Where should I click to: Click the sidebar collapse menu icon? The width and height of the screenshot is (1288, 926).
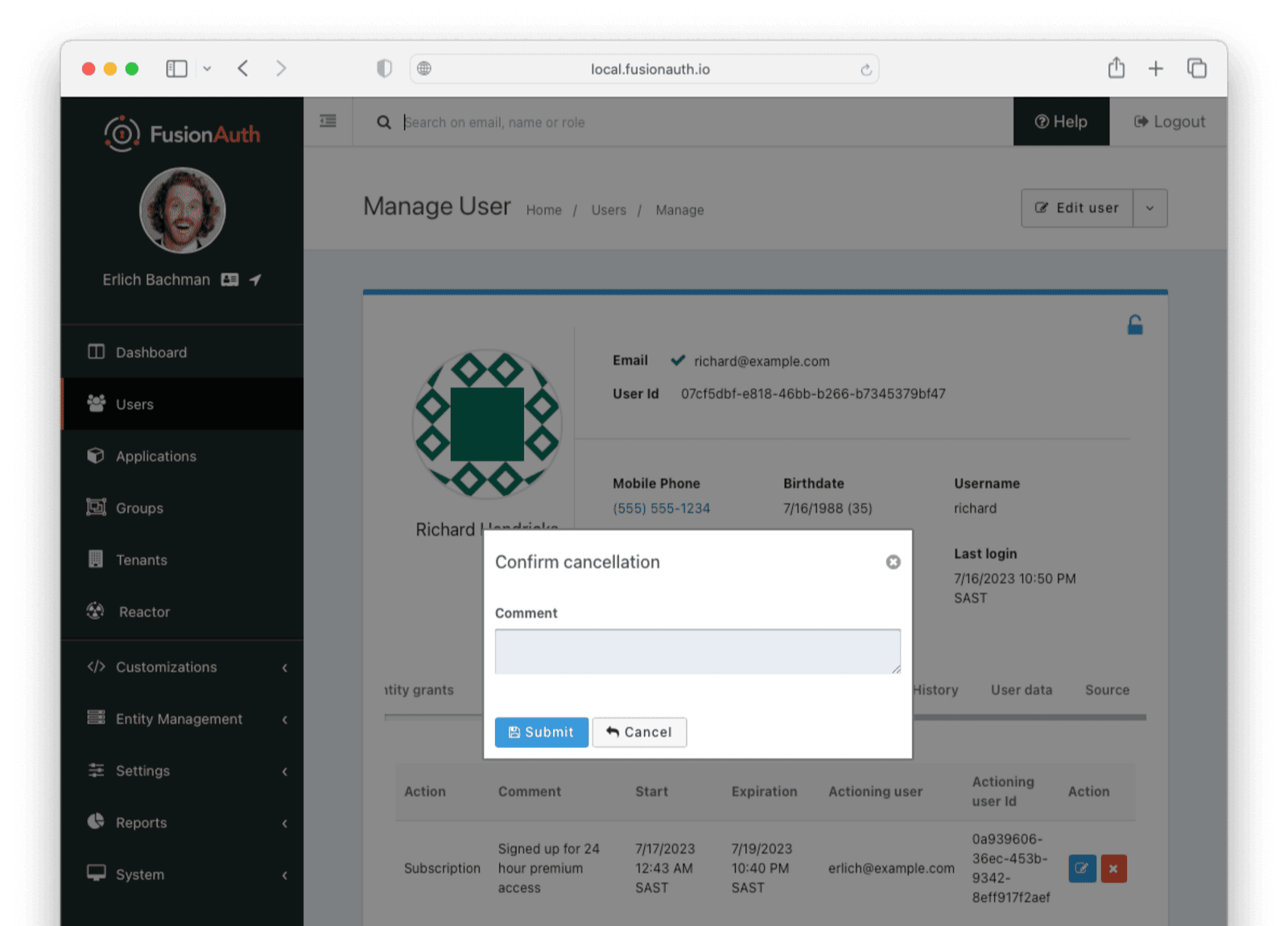point(328,121)
